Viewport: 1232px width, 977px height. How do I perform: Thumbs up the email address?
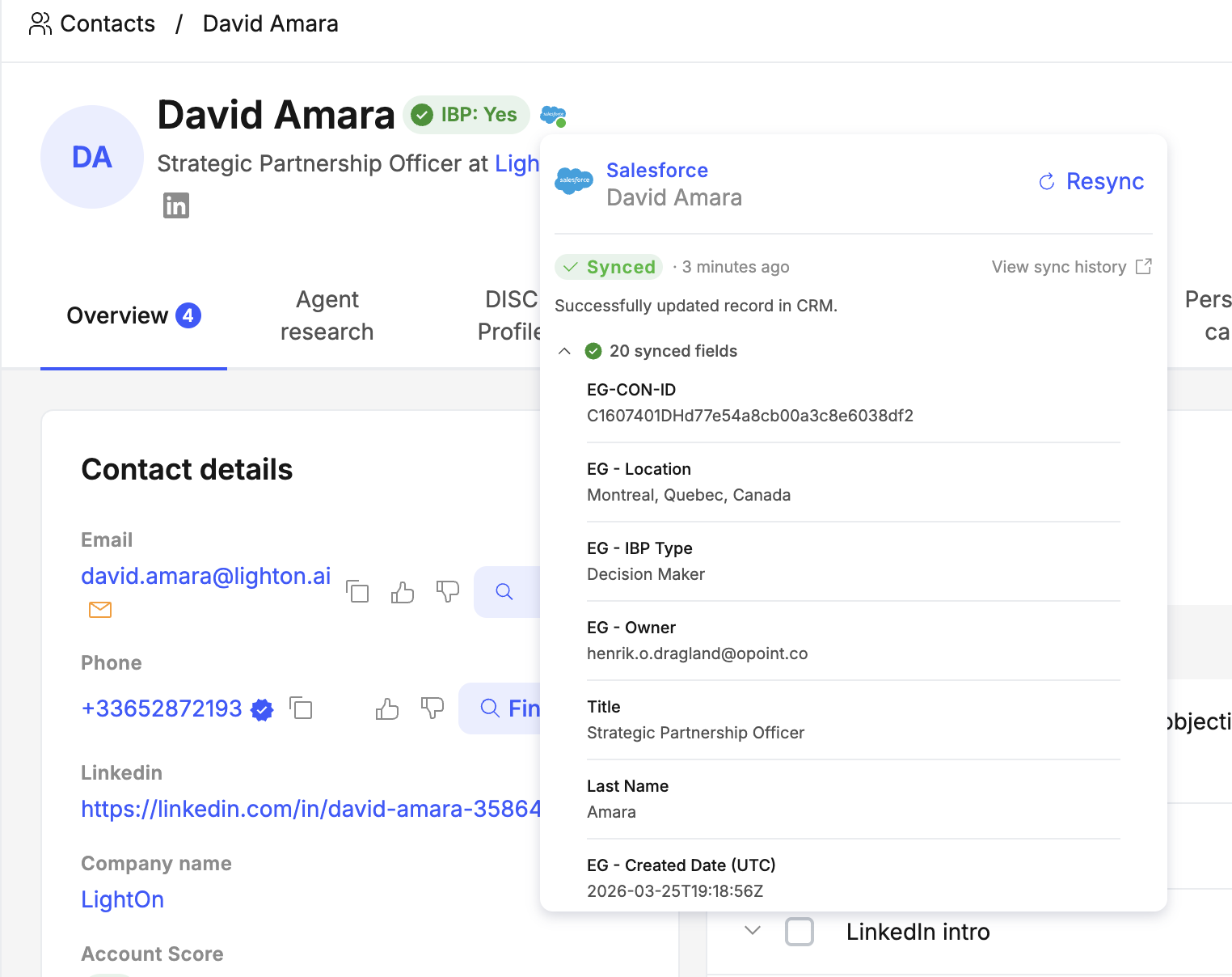[x=403, y=592]
